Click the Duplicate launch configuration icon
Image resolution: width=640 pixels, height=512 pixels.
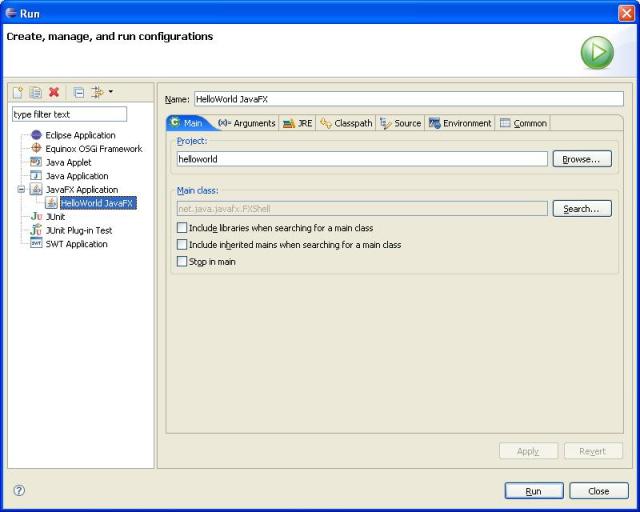(x=36, y=93)
